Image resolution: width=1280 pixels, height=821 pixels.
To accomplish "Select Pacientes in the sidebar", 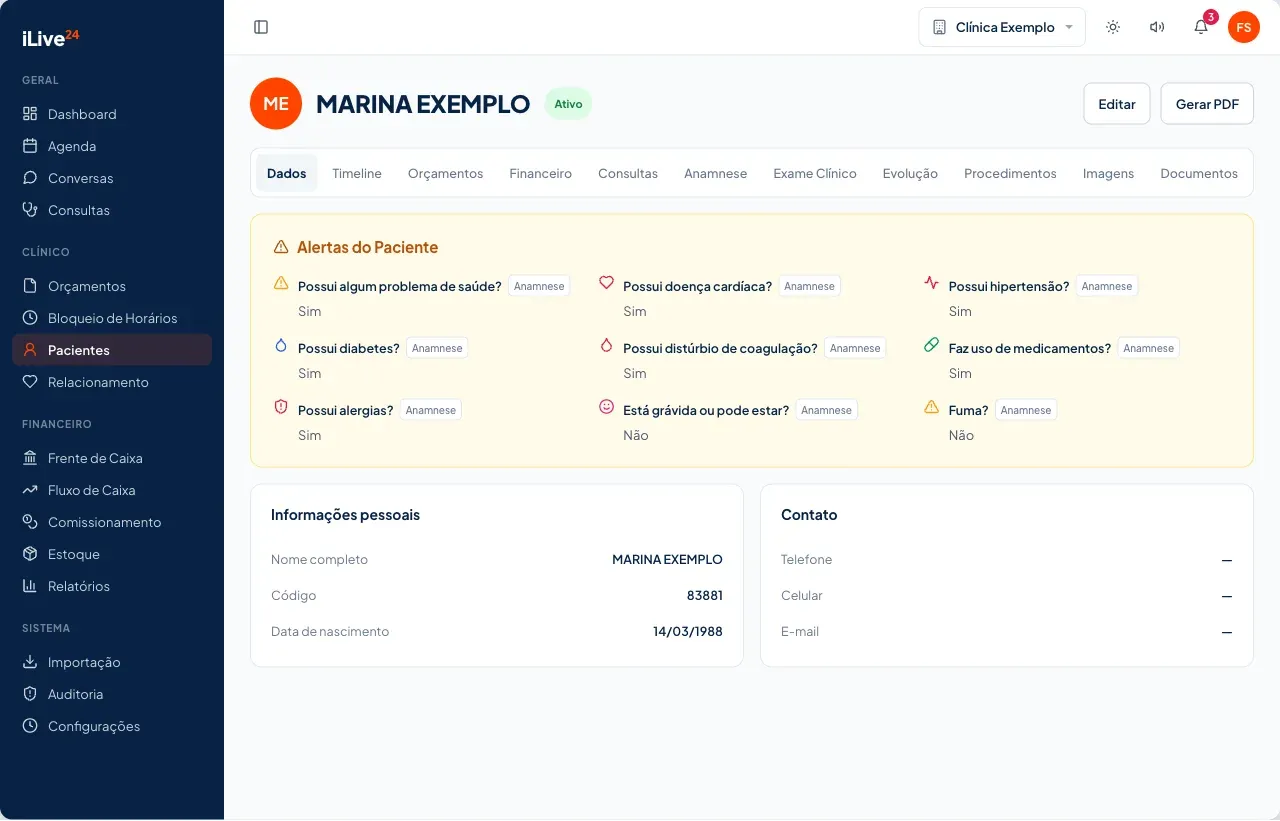I will 112,350.
